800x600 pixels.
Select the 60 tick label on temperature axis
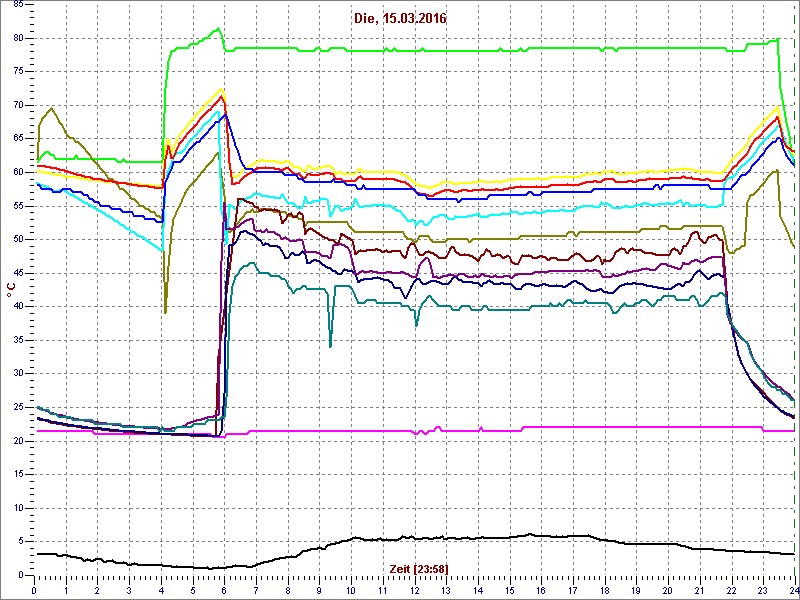click(x=17, y=172)
